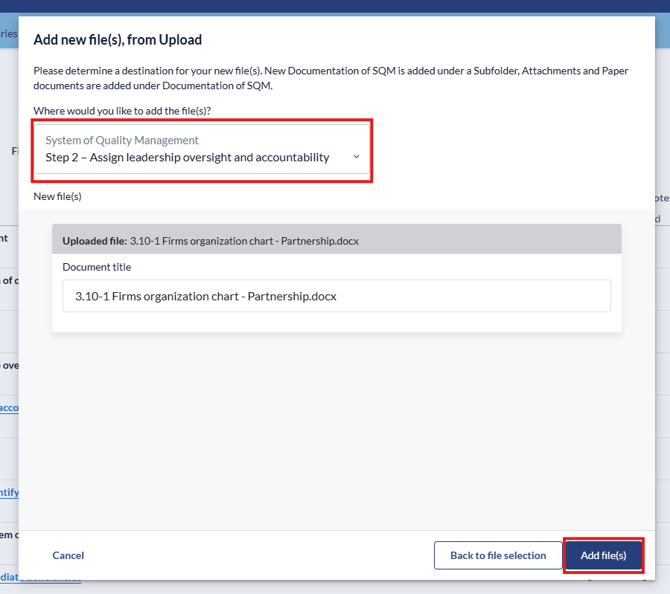Confirm upload with Add file(s) button
This screenshot has width=670, height=594.
point(603,555)
